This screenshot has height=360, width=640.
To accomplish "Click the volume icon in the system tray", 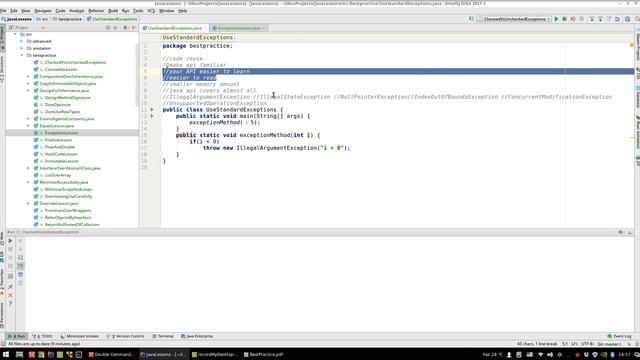I will pyautogui.click(x=550, y=355).
